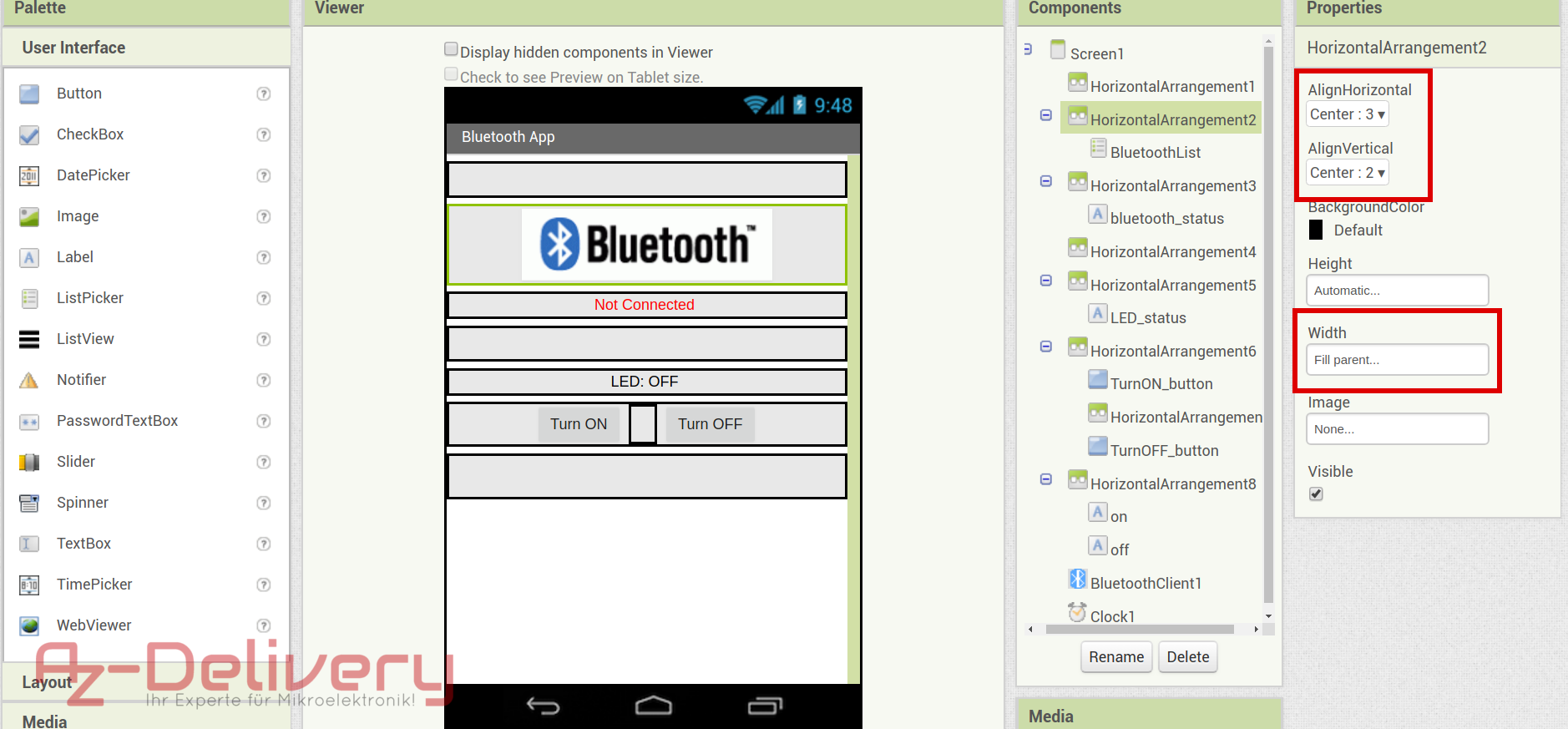Select the TimePicker palette icon
1568x729 pixels.
tap(29, 585)
